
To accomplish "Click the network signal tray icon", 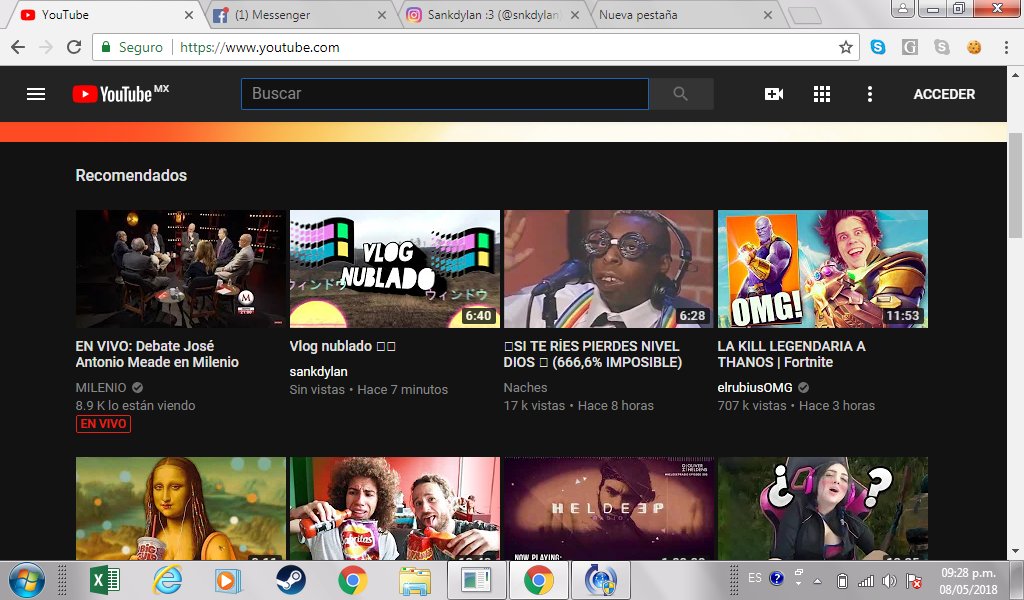I will (865, 580).
